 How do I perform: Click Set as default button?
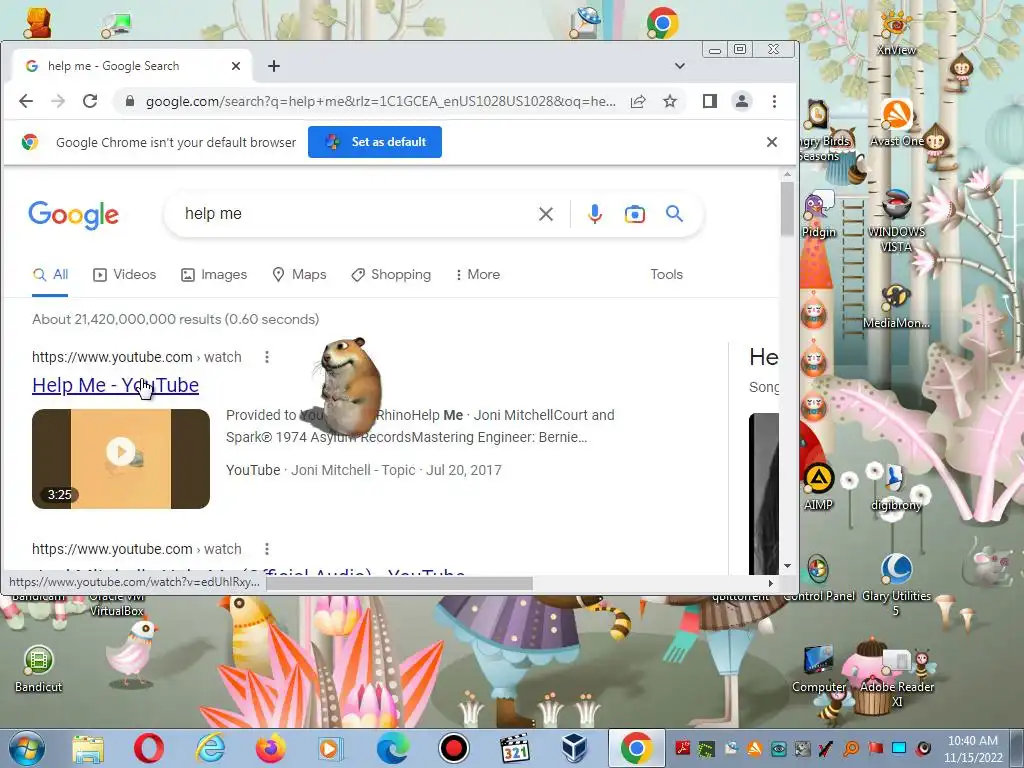375,142
